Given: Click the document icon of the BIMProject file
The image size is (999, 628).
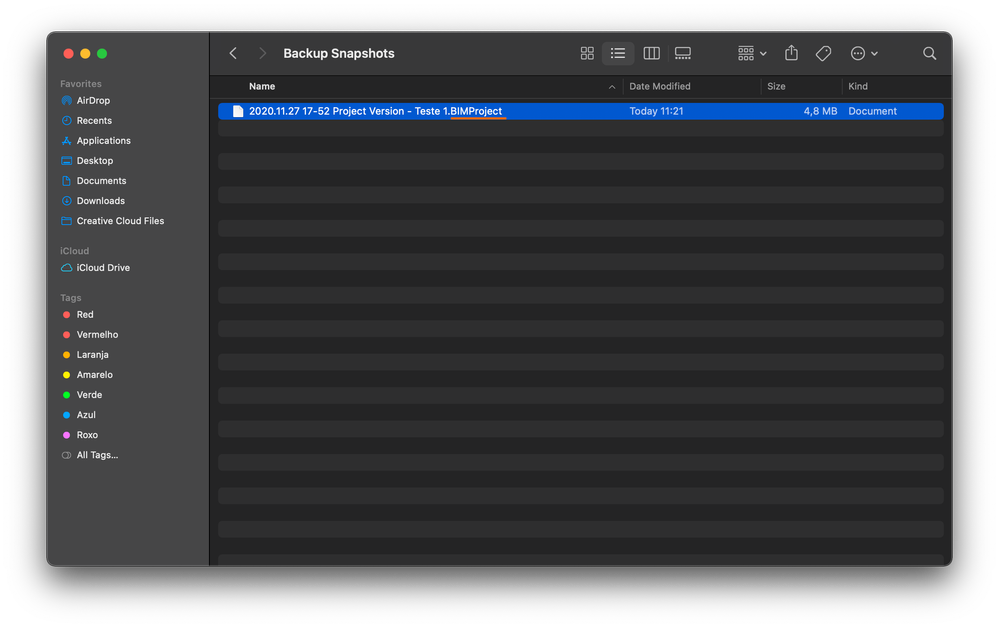Looking at the screenshot, I should (238, 111).
